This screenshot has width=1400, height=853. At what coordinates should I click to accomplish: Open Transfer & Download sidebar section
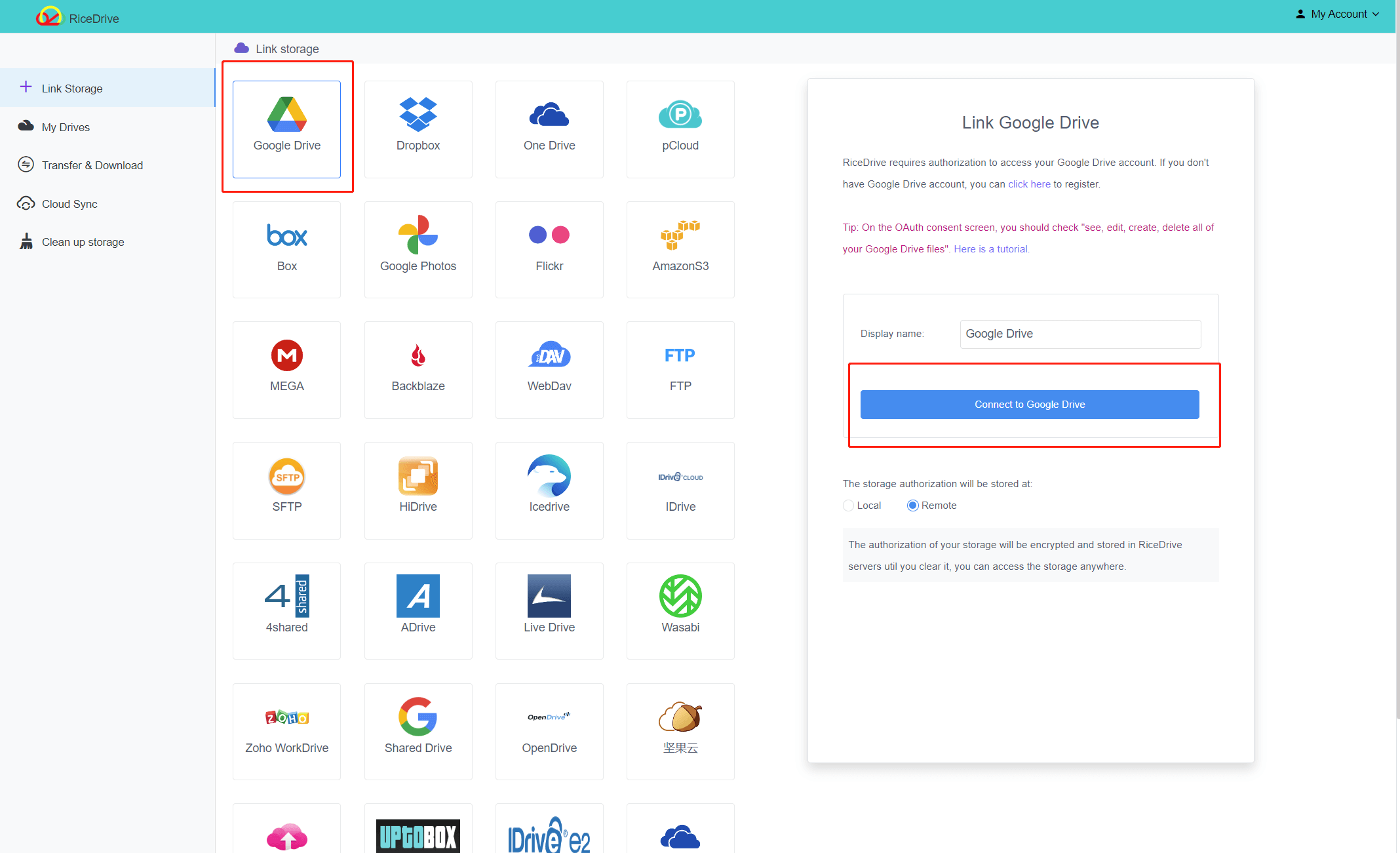[x=90, y=164]
